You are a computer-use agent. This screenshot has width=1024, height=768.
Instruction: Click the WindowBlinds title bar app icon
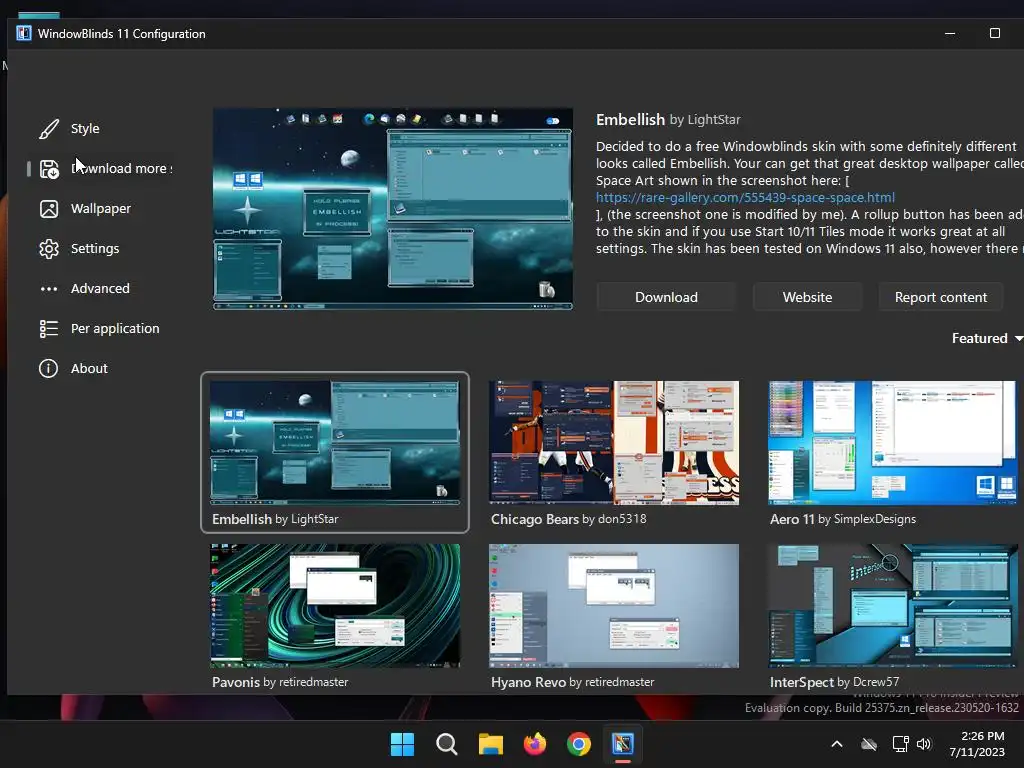24,33
